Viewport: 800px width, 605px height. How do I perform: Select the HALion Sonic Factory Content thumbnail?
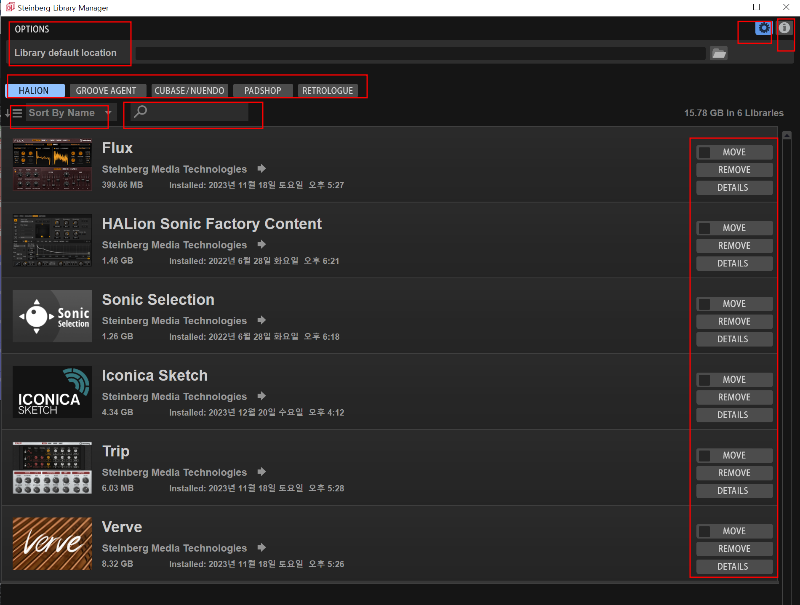point(53,240)
